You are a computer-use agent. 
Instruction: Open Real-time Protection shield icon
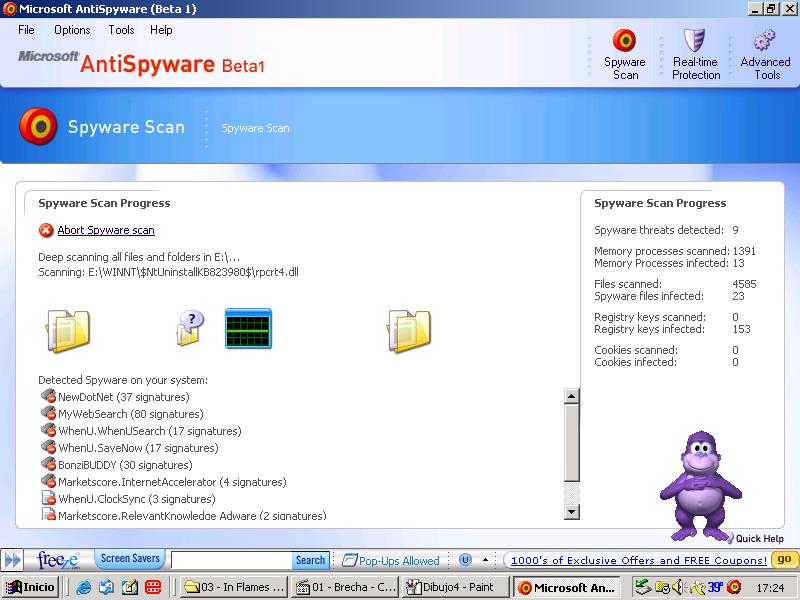(694, 40)
